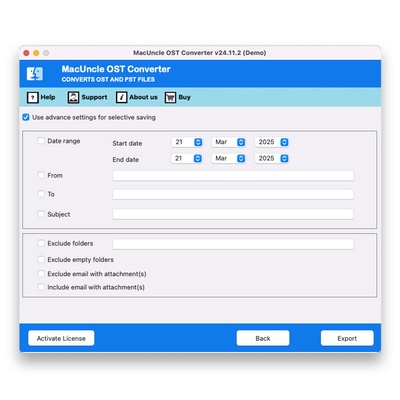Open the Start date day dropdown
The image size is (400, 400).
tap(187, 142)
